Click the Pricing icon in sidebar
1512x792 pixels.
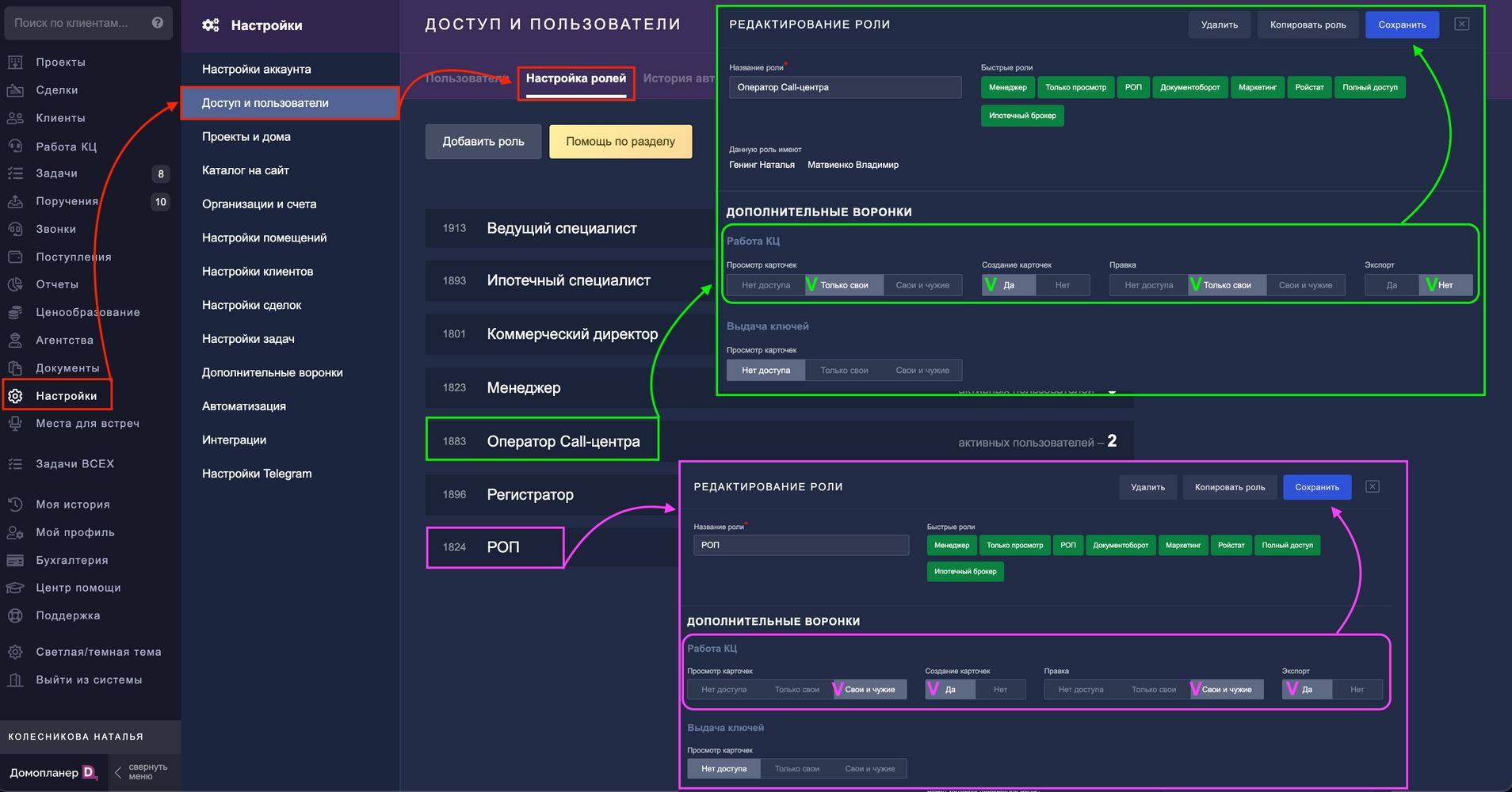[x=15, y=312]
